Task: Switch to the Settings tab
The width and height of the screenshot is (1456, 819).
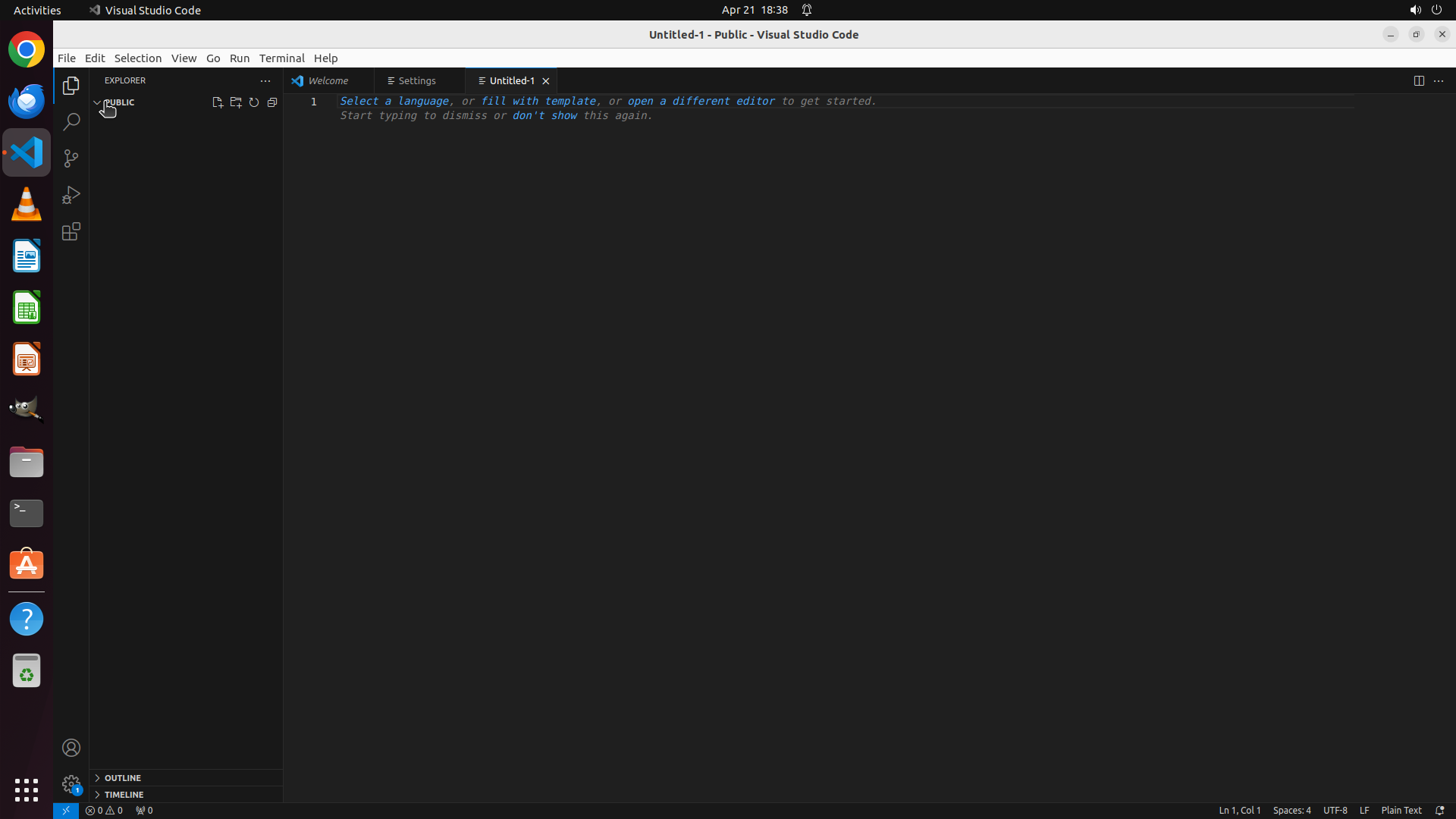Action: pos(416,80)
